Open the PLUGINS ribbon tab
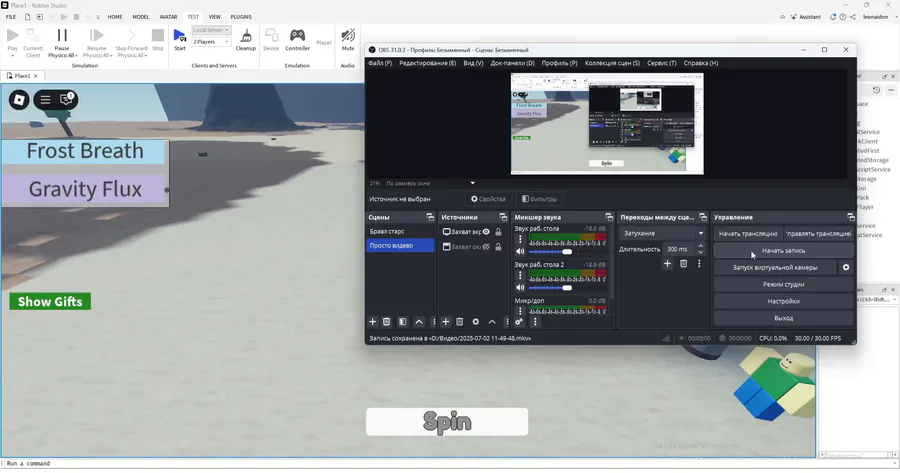 (x=241, y=17)
